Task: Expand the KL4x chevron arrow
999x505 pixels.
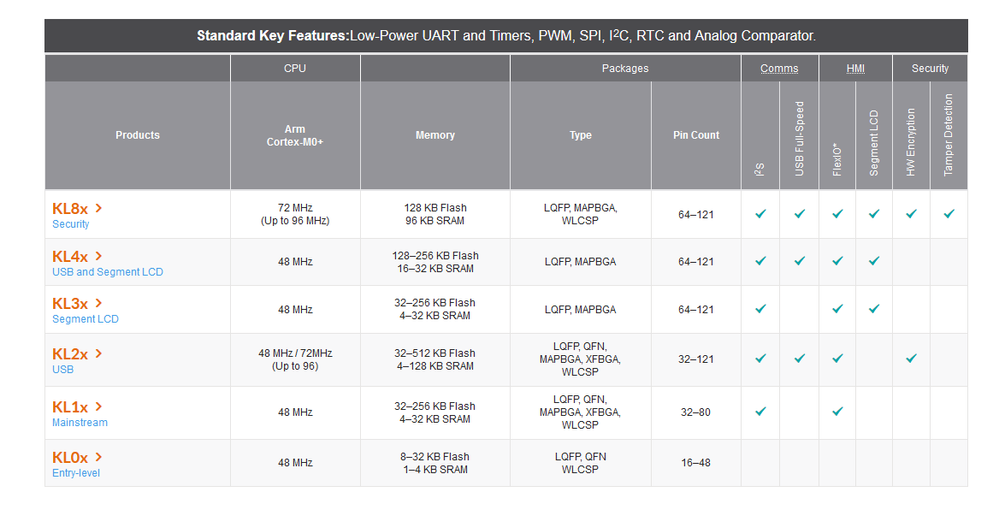Action: click(x=99, y=256)
